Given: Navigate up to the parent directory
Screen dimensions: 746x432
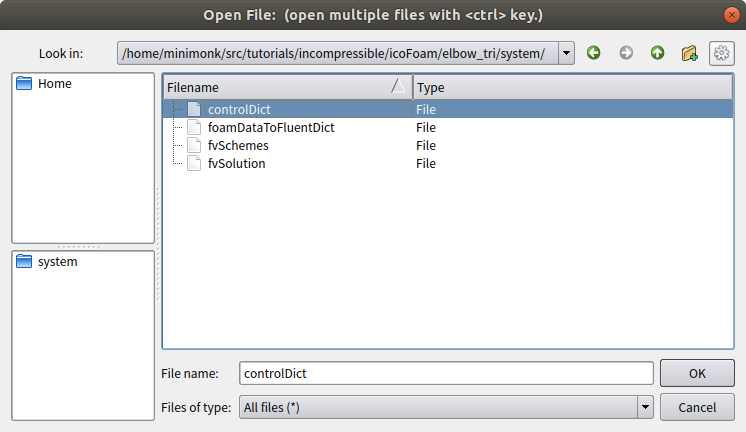Looking at the screenshot, I should pyautogui.click(x=658, y=53).
